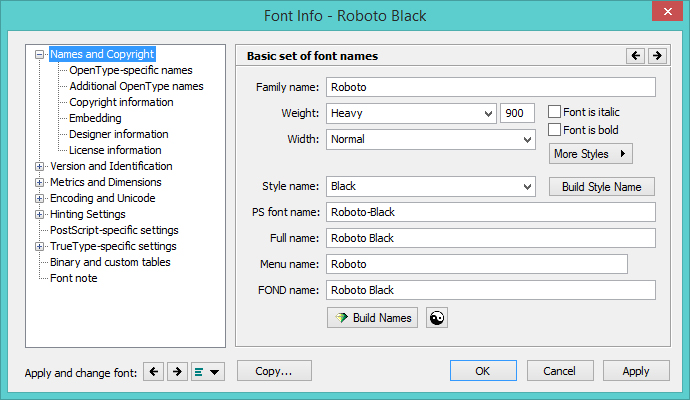Confirm with the OK button
The image size is (690, 400).
[483, 371]
